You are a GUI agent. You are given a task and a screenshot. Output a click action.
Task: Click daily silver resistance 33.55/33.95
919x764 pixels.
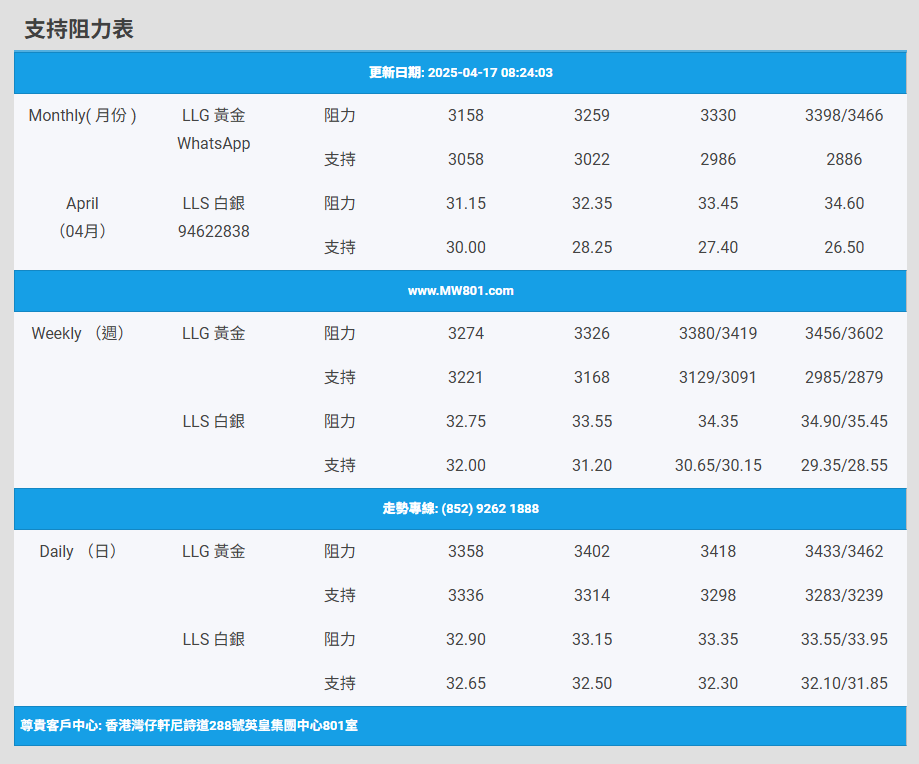click(x=844, y=639)
